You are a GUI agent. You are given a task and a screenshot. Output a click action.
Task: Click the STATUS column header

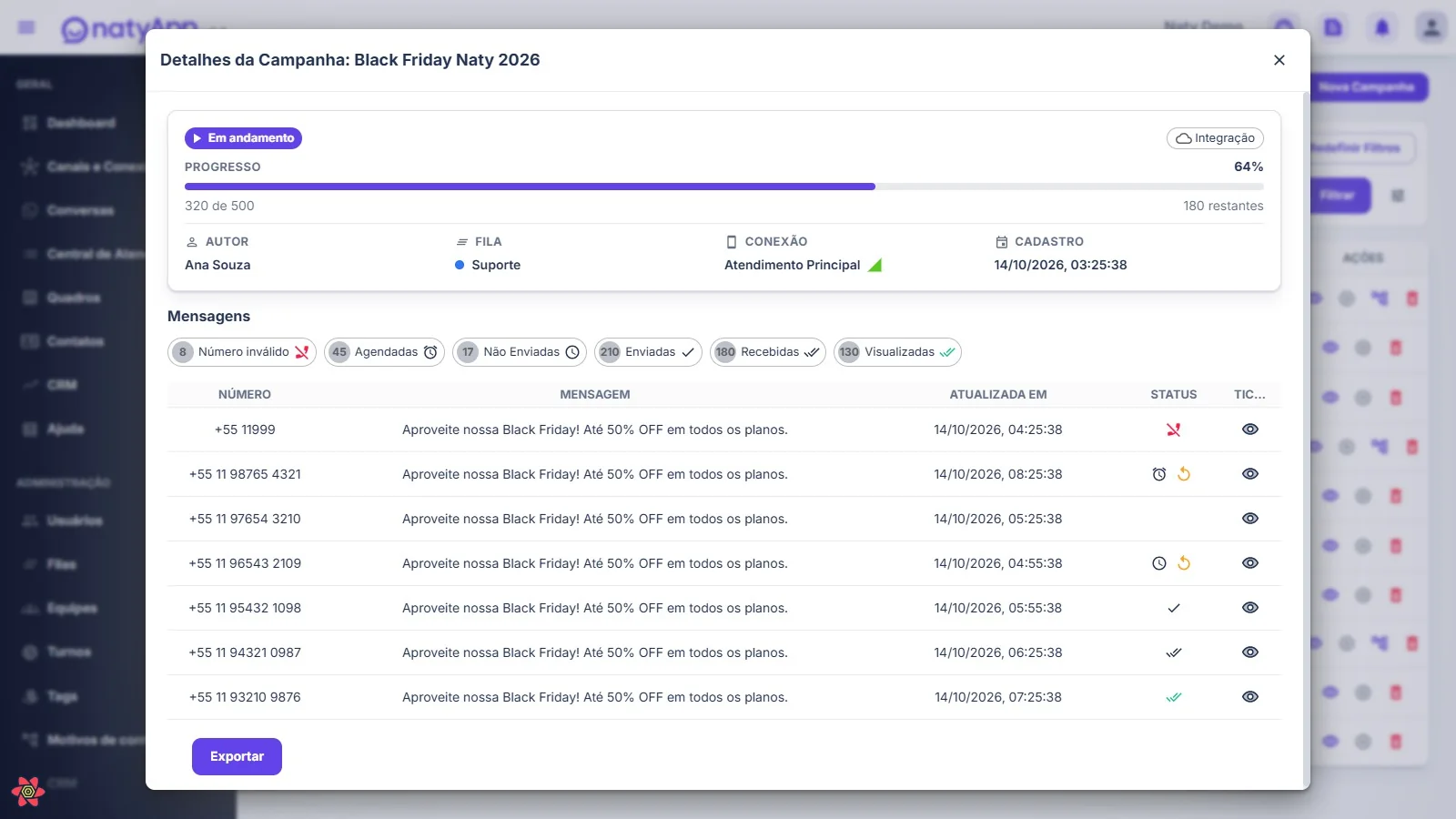(x=1174, y=394)
